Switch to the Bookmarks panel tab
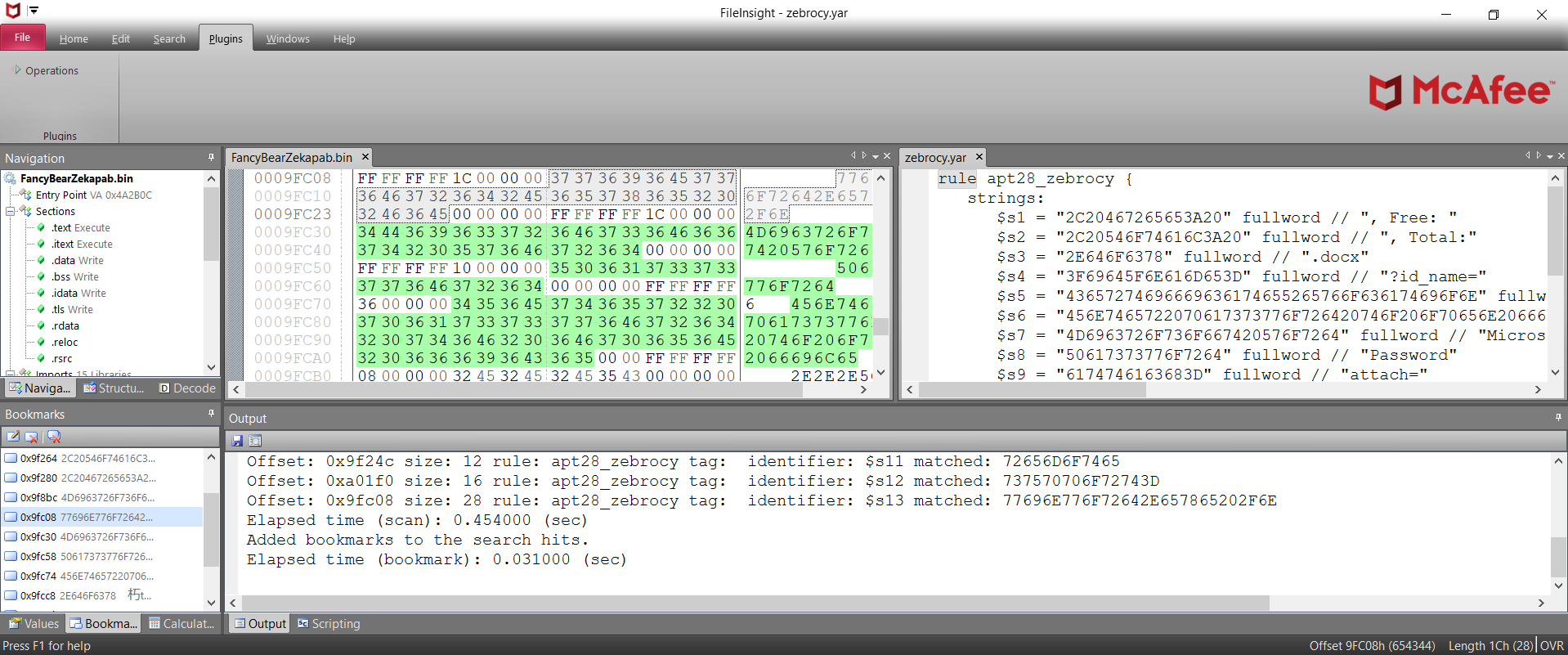This screenshot has width=1568, height=655. (104, 623)
